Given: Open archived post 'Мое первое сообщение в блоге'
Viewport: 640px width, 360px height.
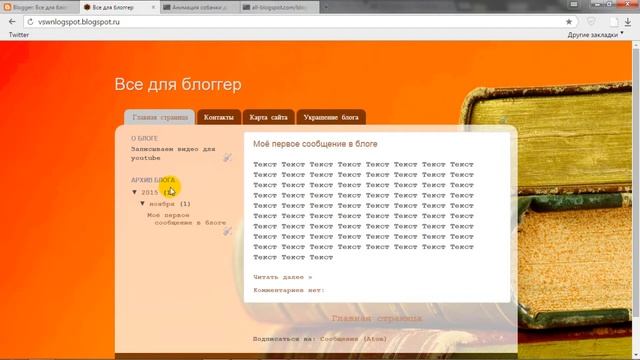Looking at the screenshot, I should tap(187, 219).
